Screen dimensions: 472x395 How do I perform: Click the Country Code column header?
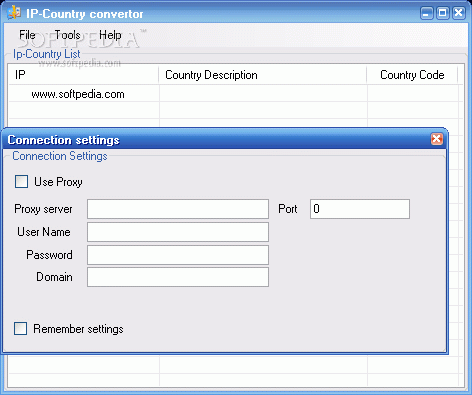pyautogui.click(x=412, y=75)
